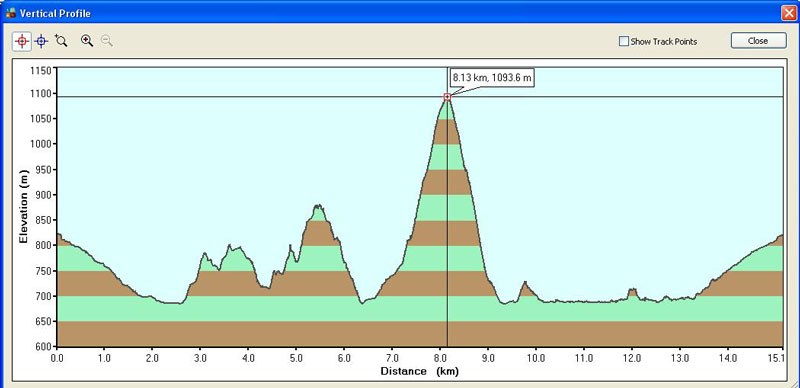The height and width of the screenshot is (388, 800).
Task: Click the Close button
Action: coord(758,41)
